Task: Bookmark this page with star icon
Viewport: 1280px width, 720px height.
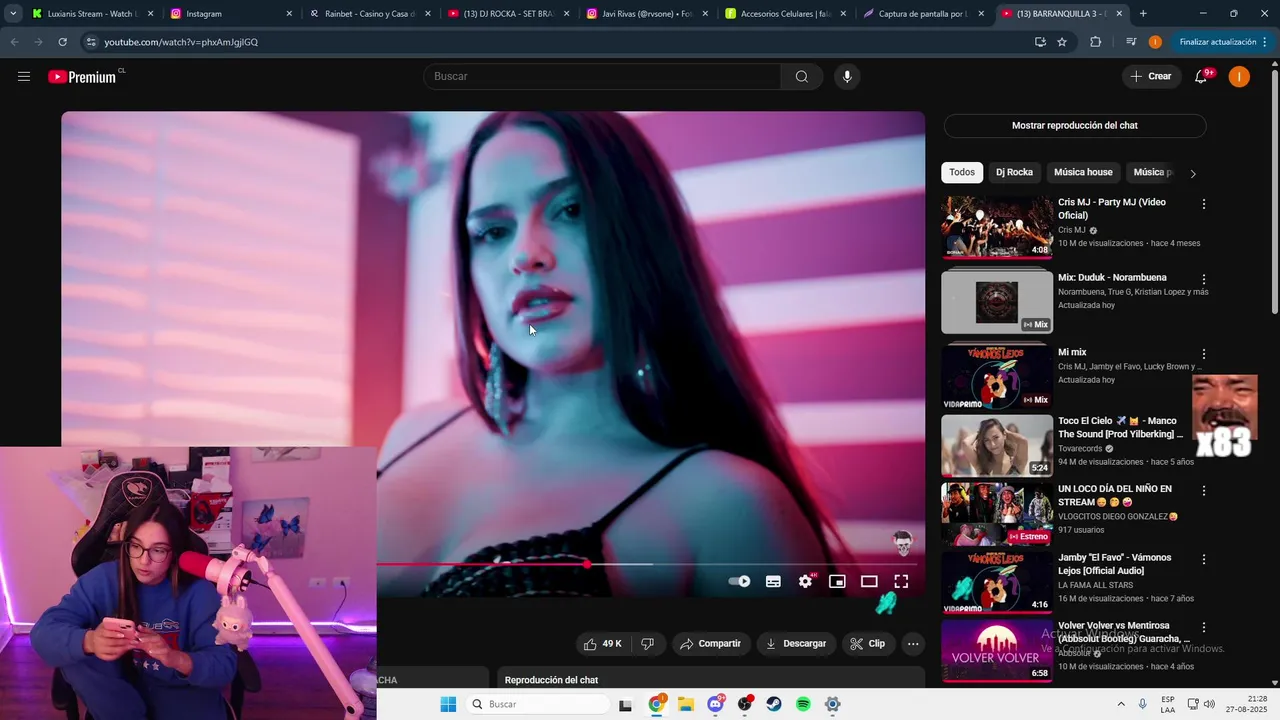Action: 1062,42
